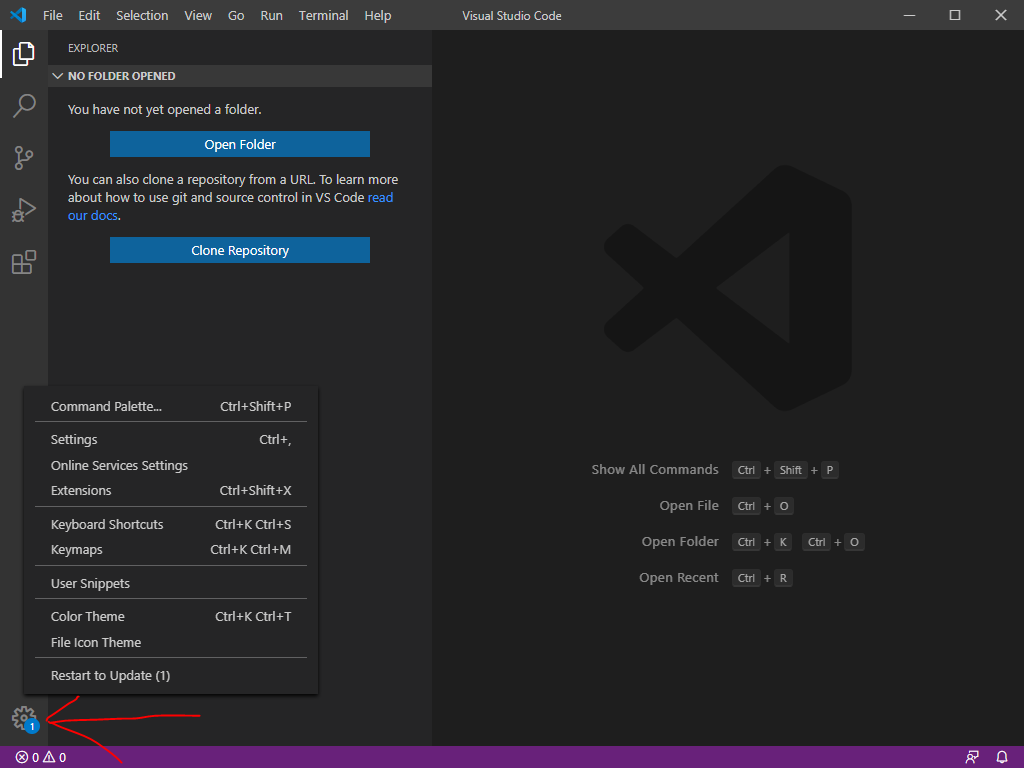The image size is (1024, 768).
Task: Open the Selection menu
Action: pos(142,15)
